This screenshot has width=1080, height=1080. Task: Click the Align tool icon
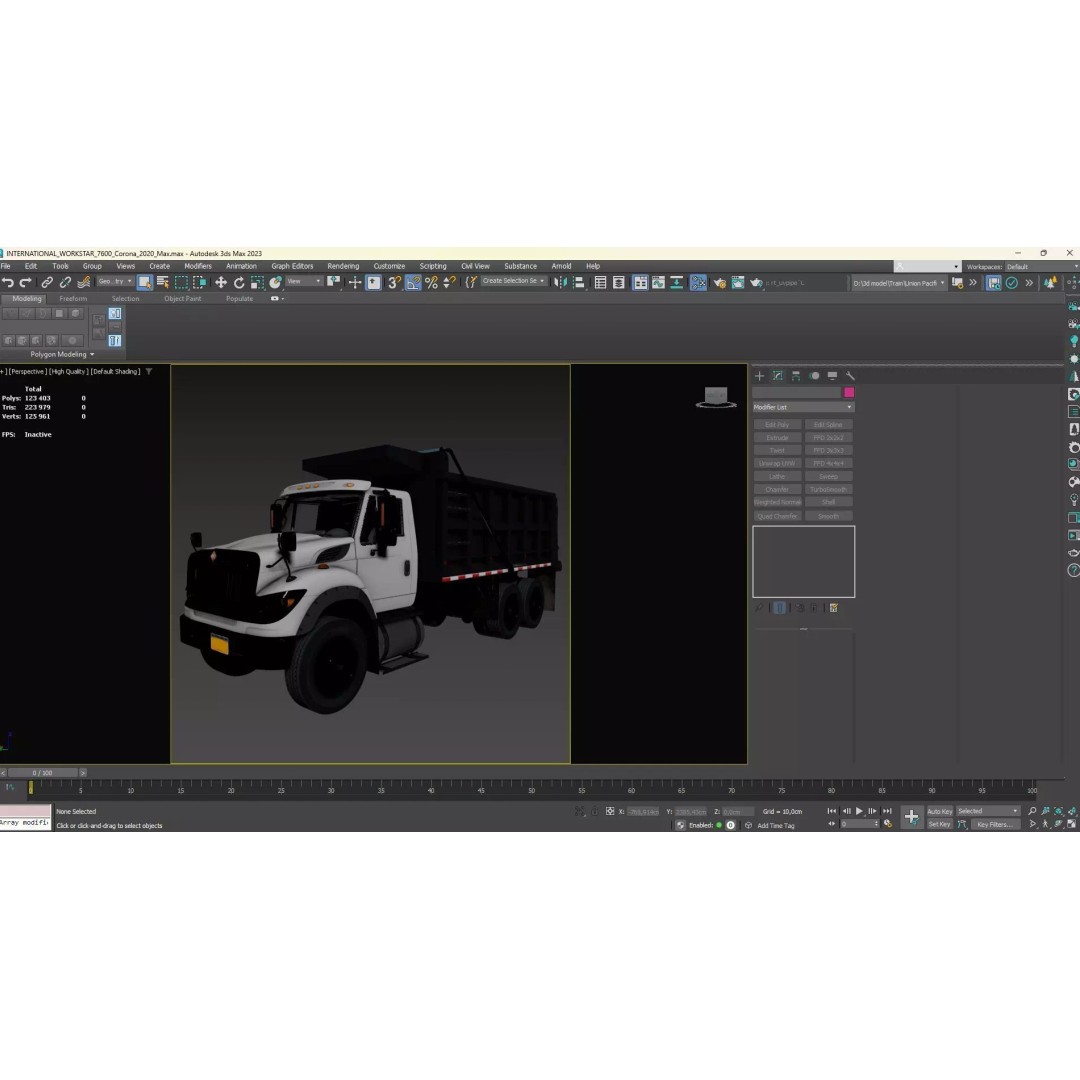click(579, 282)
